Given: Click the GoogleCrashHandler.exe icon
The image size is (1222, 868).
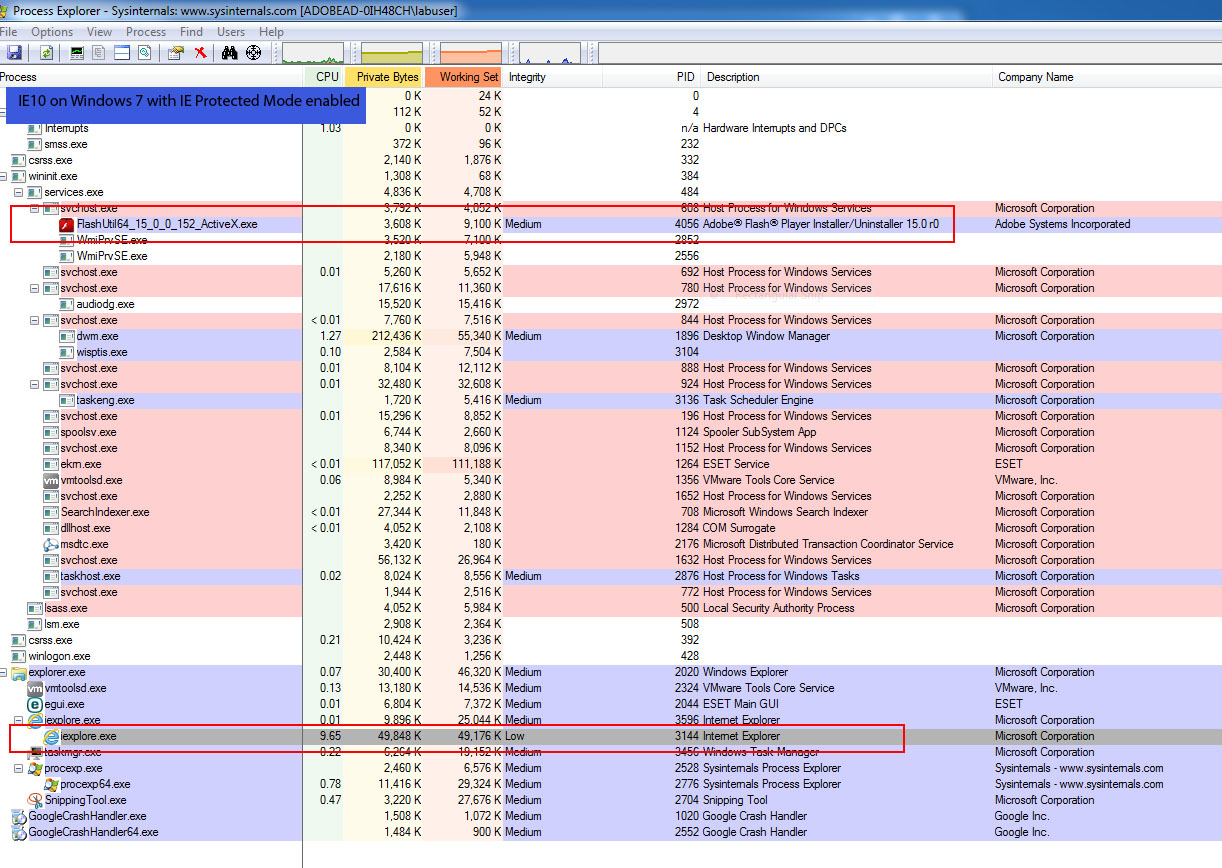Looking at the screenshot, I should tap(19, 816).
